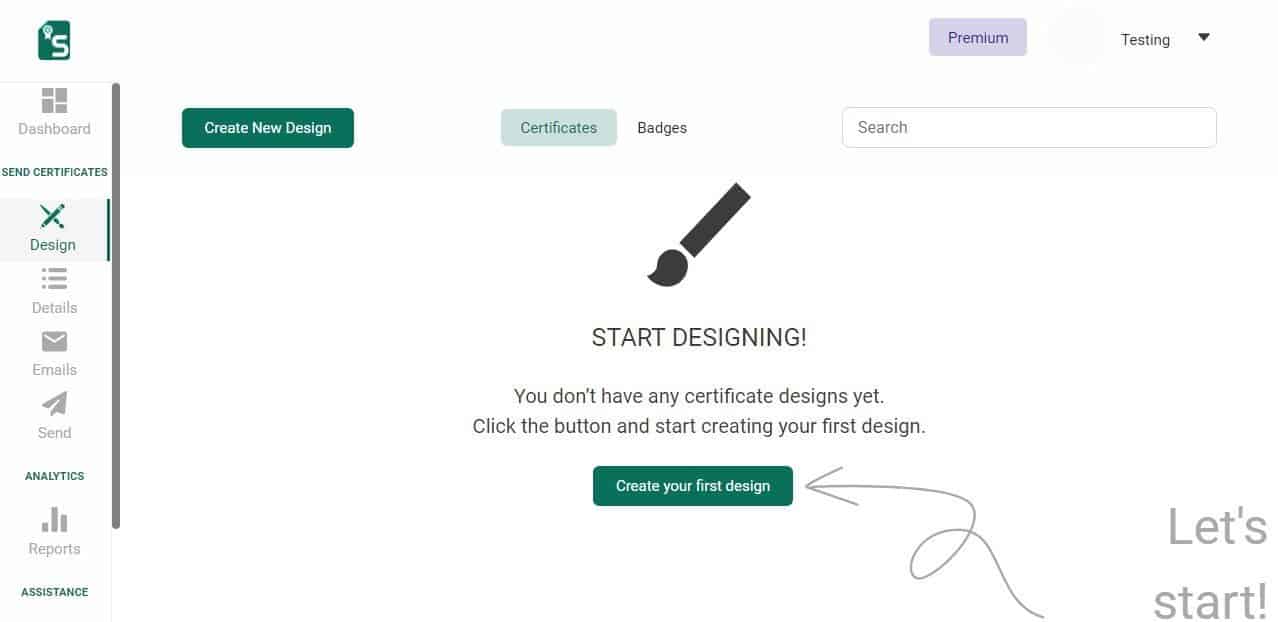Switch to the Badges tab
The image size is (1278, 622).
click(x=662, y=128)
